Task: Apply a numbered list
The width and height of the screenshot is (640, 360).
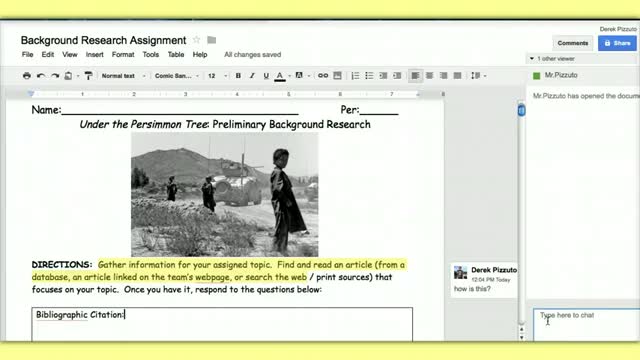Action: tap(355, 76)
